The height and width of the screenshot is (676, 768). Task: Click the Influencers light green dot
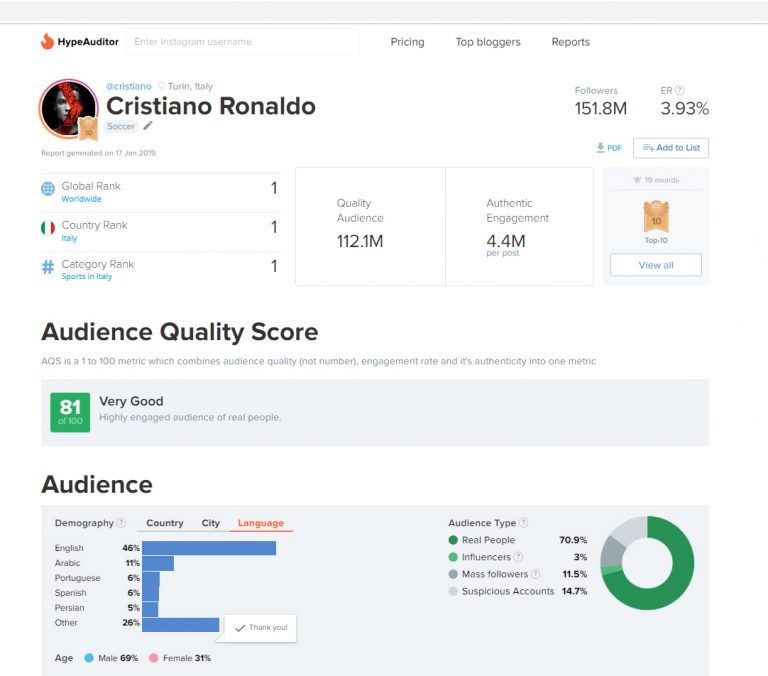point(453,557)
